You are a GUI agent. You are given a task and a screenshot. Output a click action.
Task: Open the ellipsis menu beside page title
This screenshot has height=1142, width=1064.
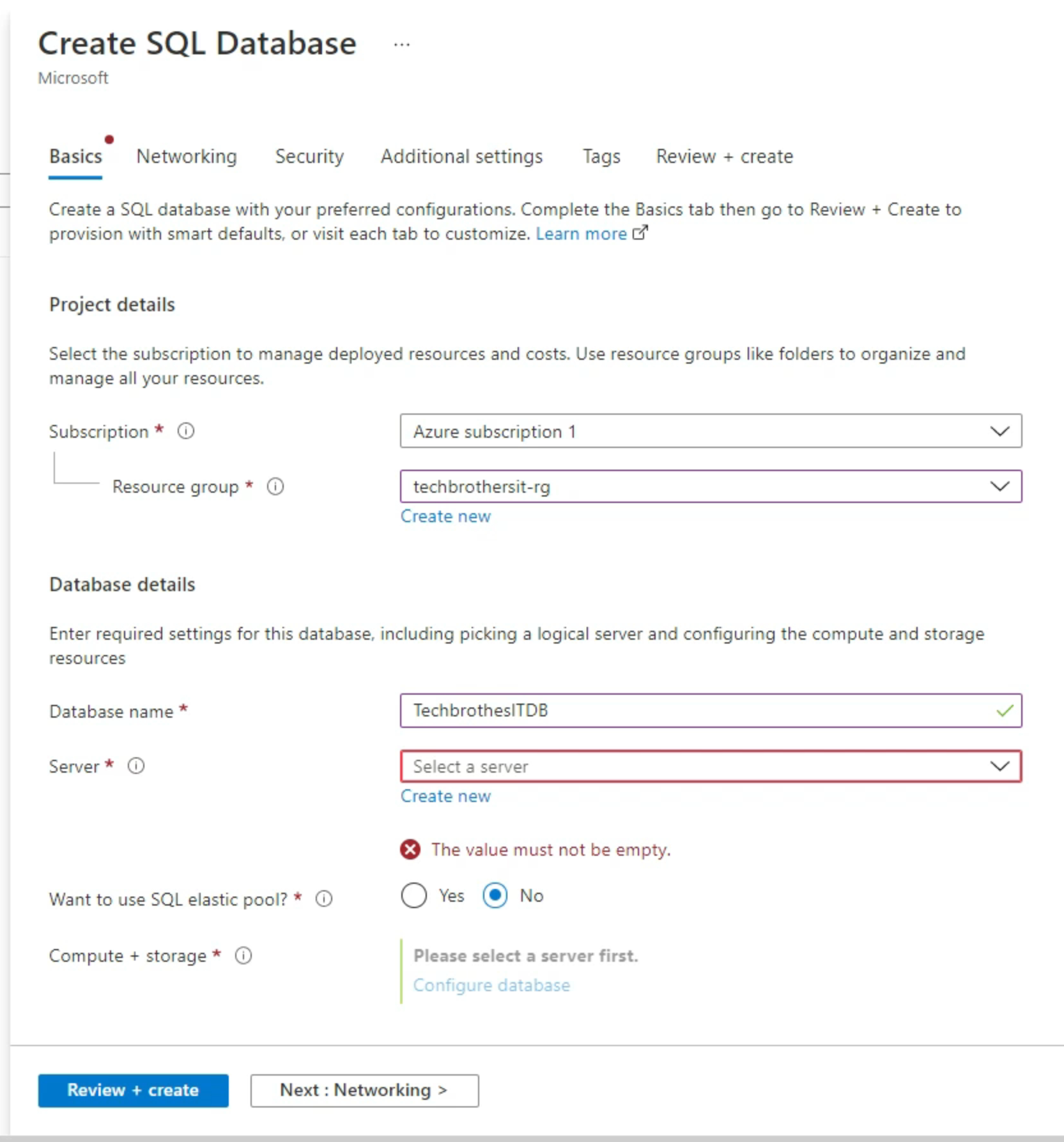click(x=401, y=45)
